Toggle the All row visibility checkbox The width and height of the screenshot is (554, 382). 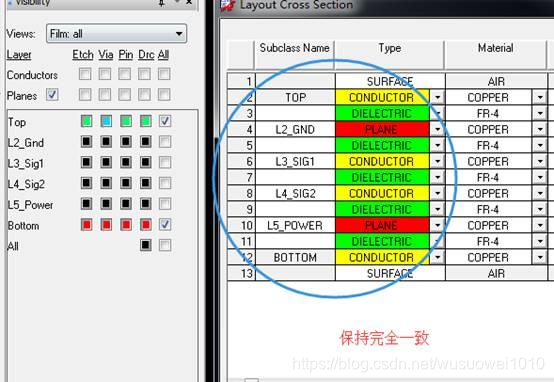165,245
